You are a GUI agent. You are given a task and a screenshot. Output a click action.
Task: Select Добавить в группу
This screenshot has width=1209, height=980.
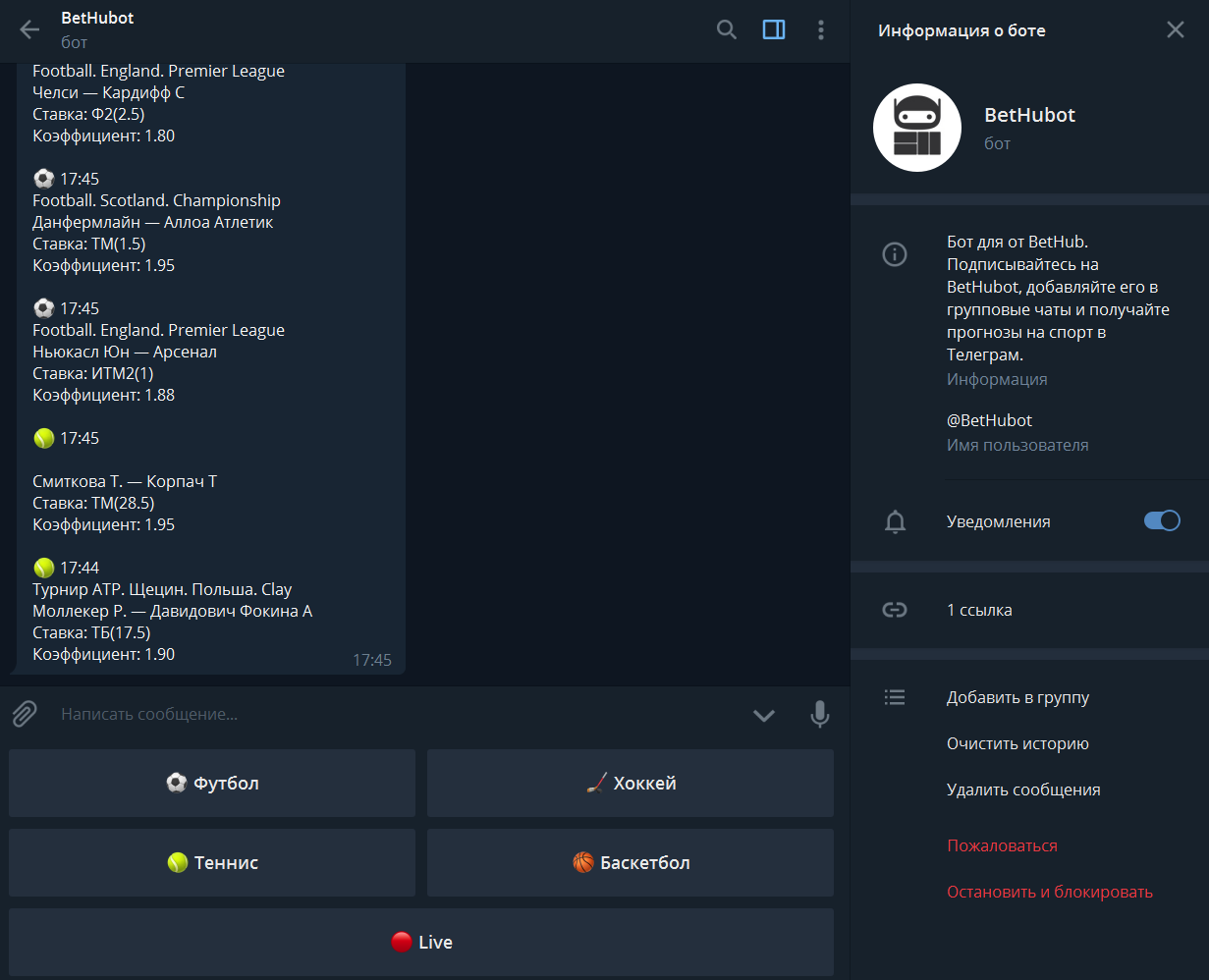point(1017,698)
